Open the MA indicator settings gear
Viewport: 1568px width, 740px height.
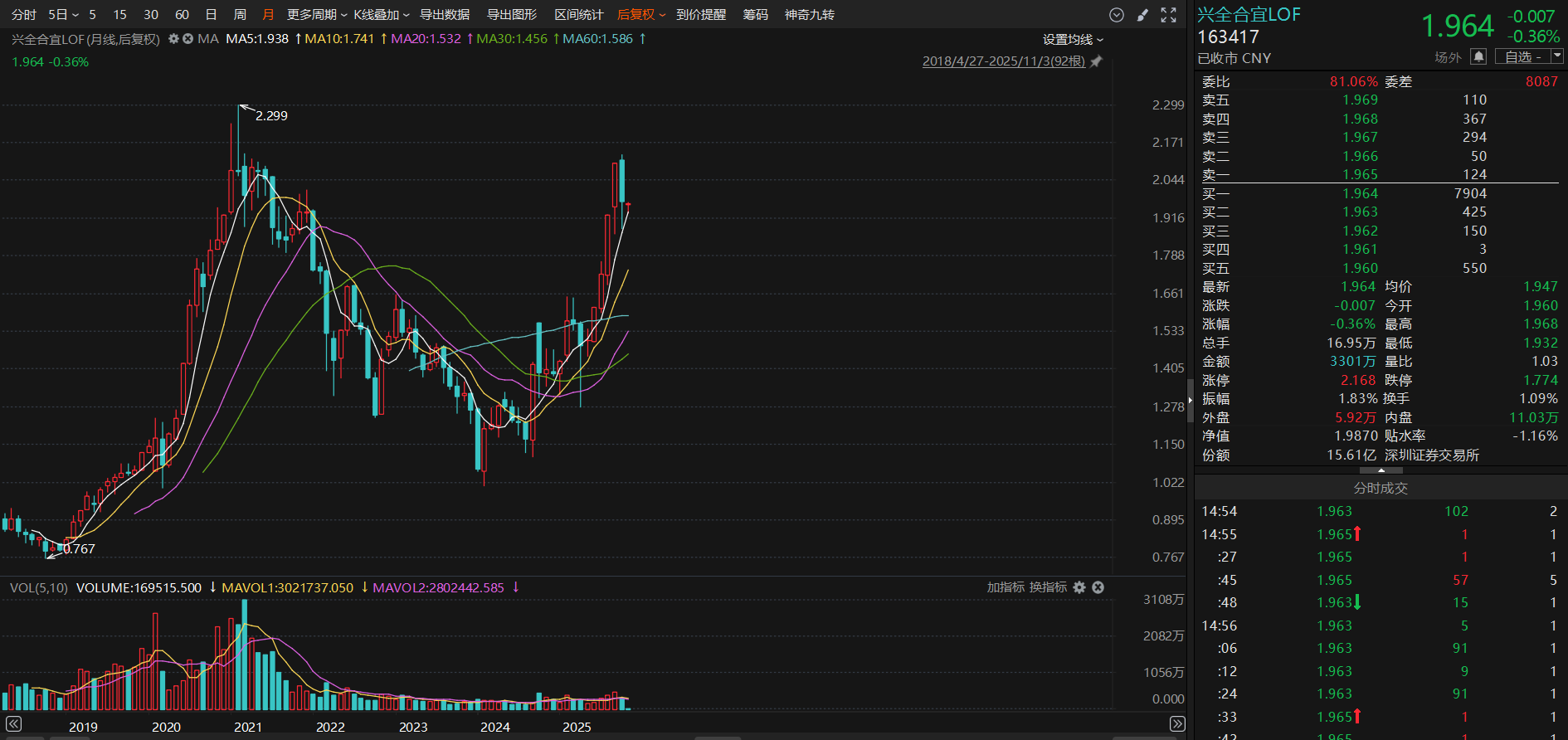click(x=173, y=39)
